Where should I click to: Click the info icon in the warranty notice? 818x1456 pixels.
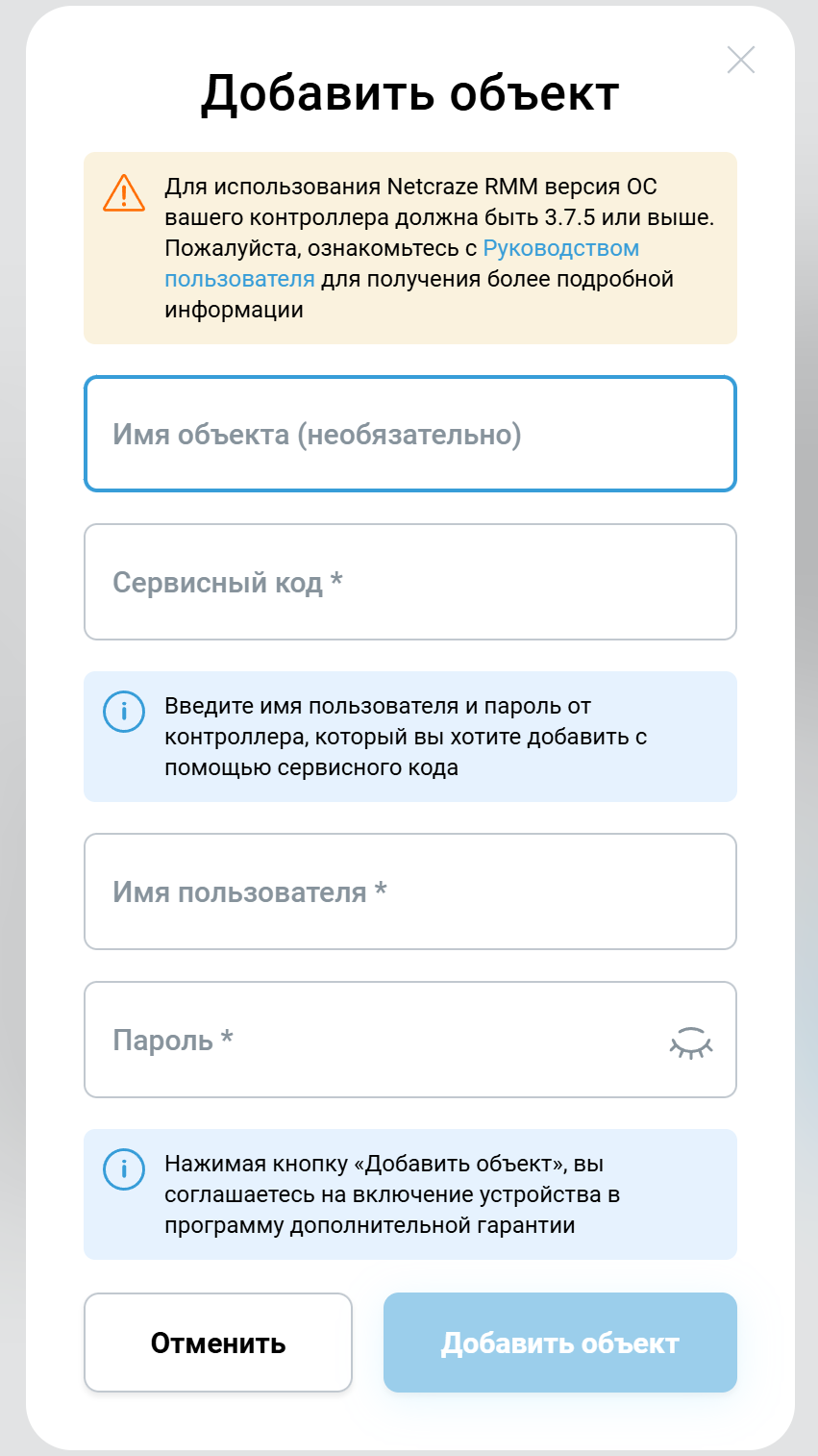pos(123,1170)
